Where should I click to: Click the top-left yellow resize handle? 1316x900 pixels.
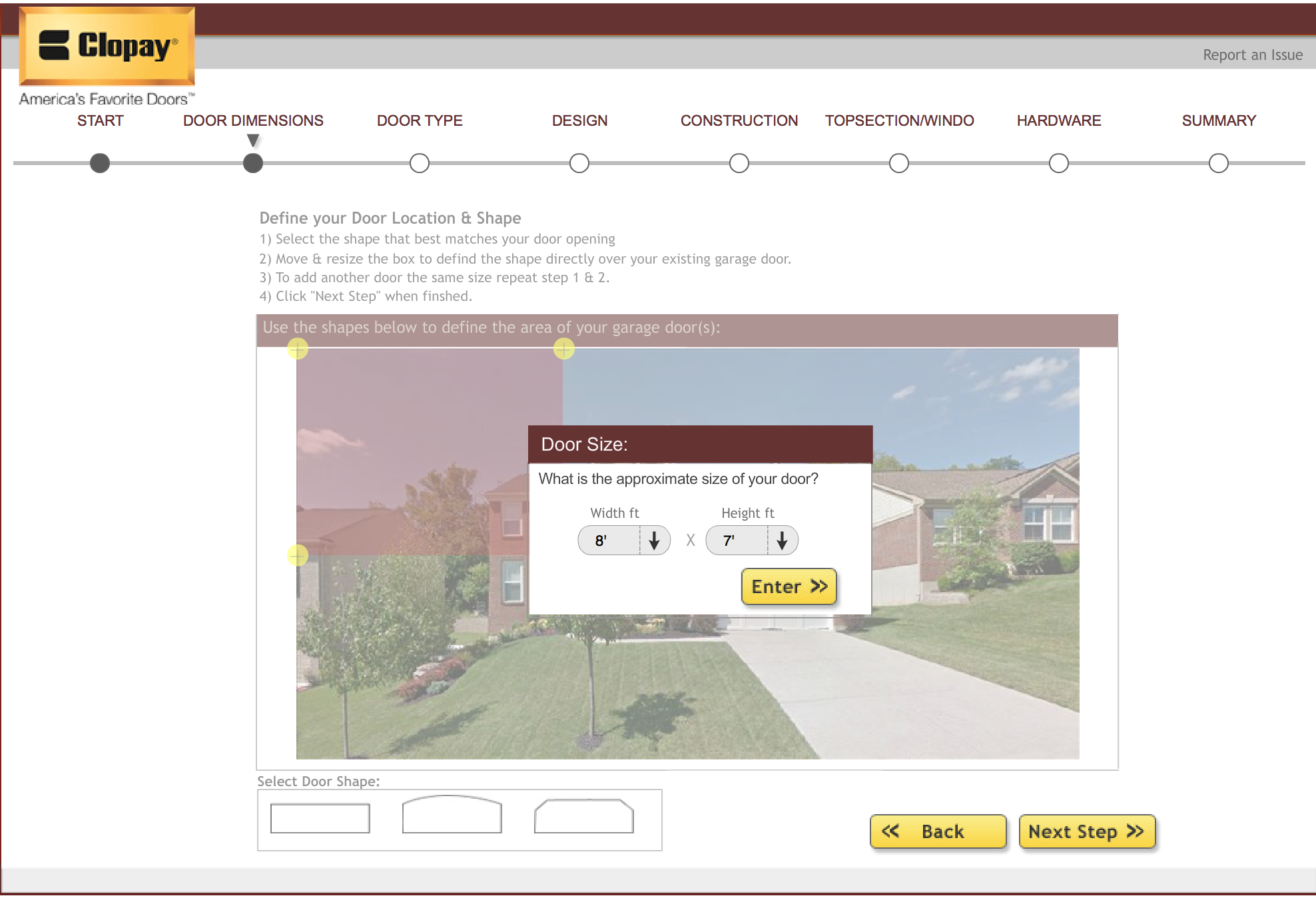[x=298, y=349]
